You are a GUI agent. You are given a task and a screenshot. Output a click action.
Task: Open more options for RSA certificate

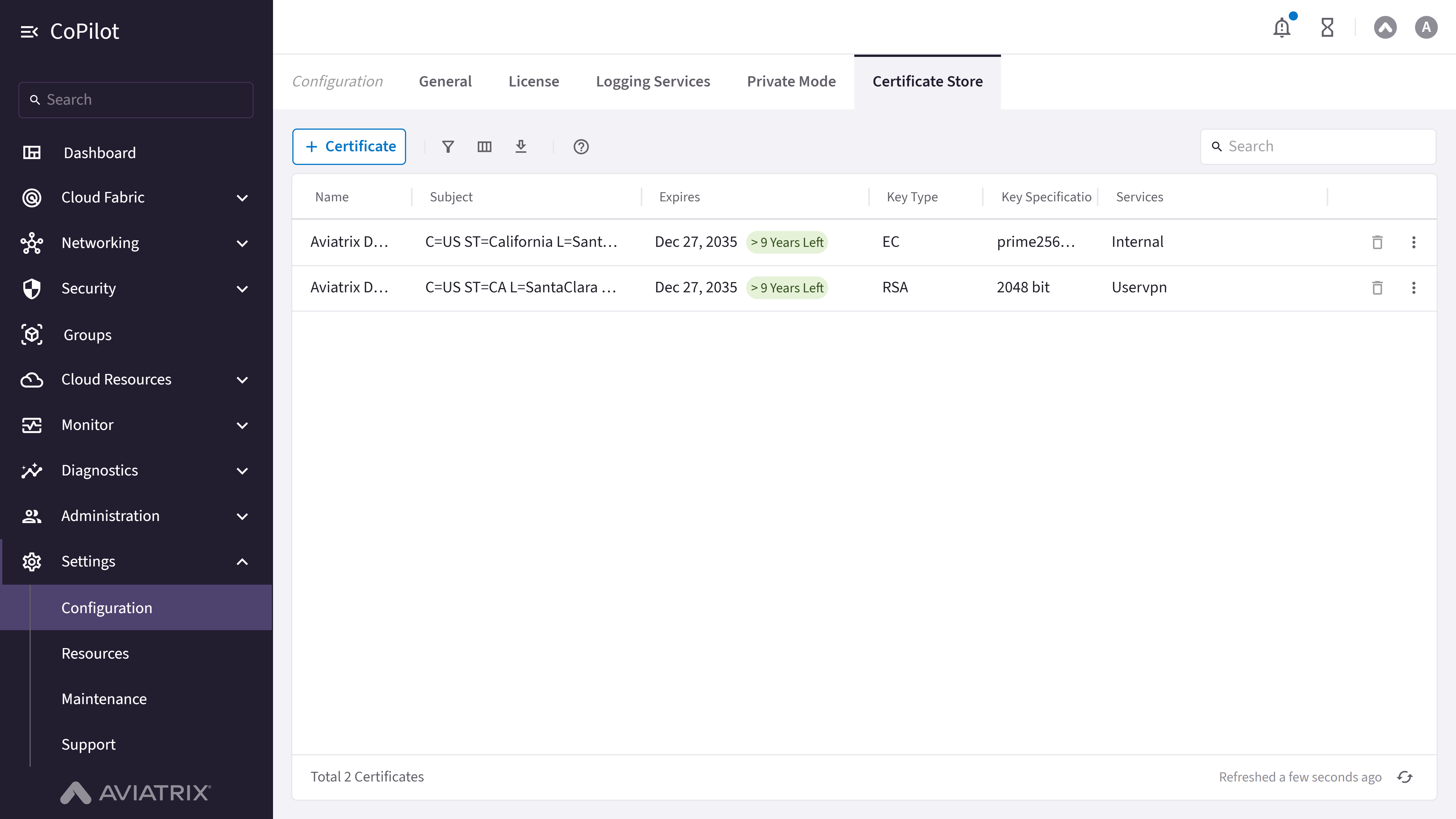[x=1414, y=288]
